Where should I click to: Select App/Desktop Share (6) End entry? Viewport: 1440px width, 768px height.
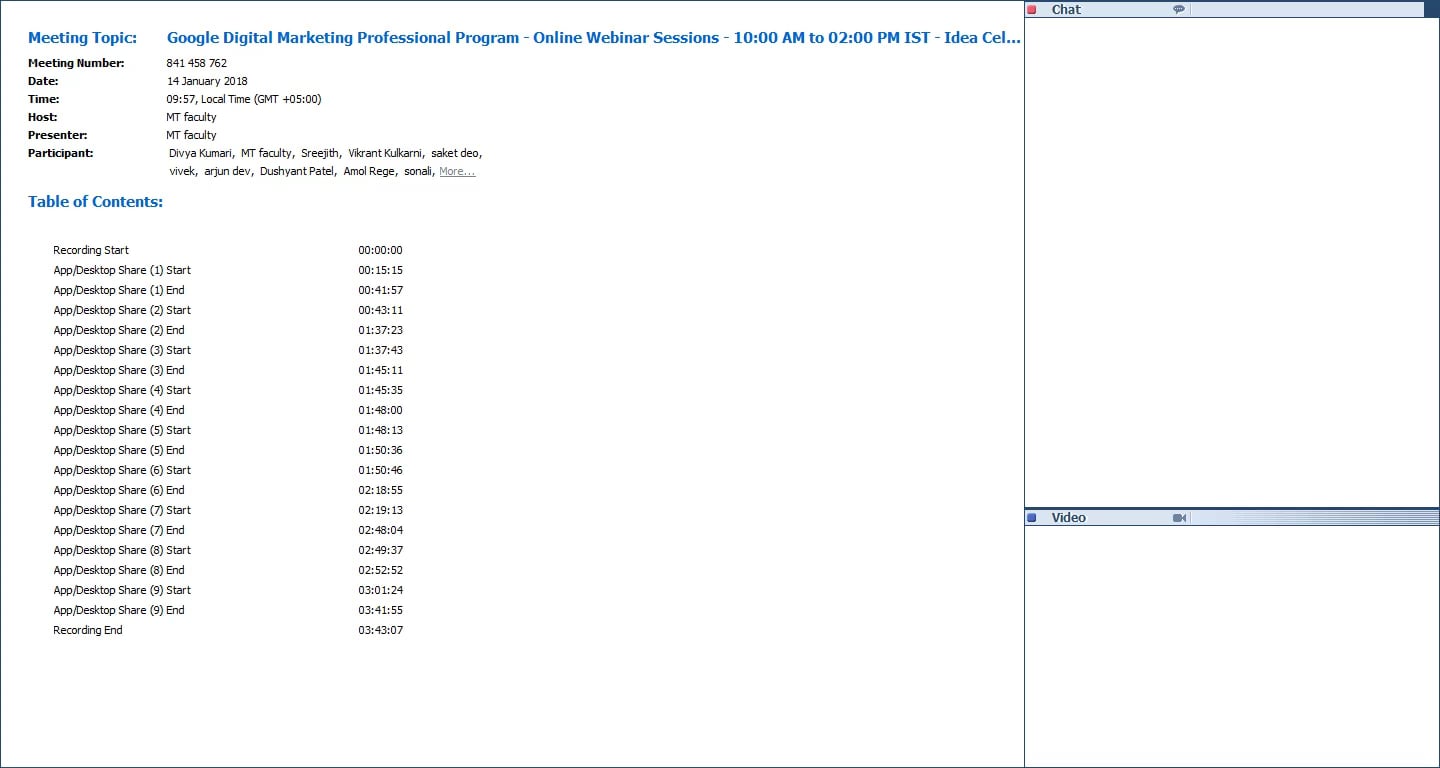point(119,491)
